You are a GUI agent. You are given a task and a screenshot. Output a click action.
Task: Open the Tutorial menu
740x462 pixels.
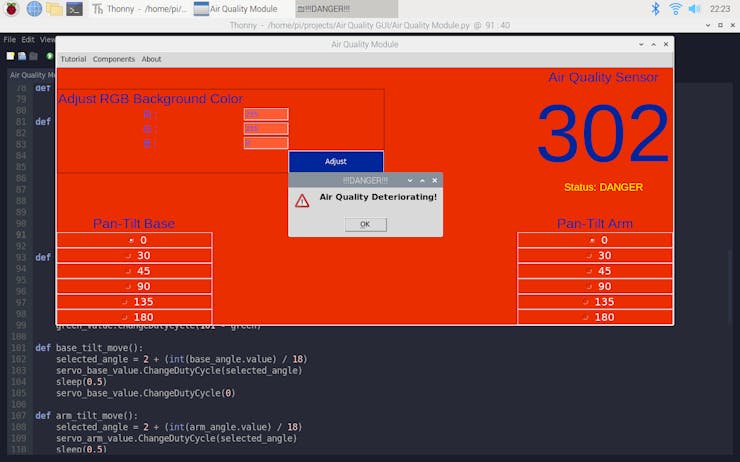73,59
